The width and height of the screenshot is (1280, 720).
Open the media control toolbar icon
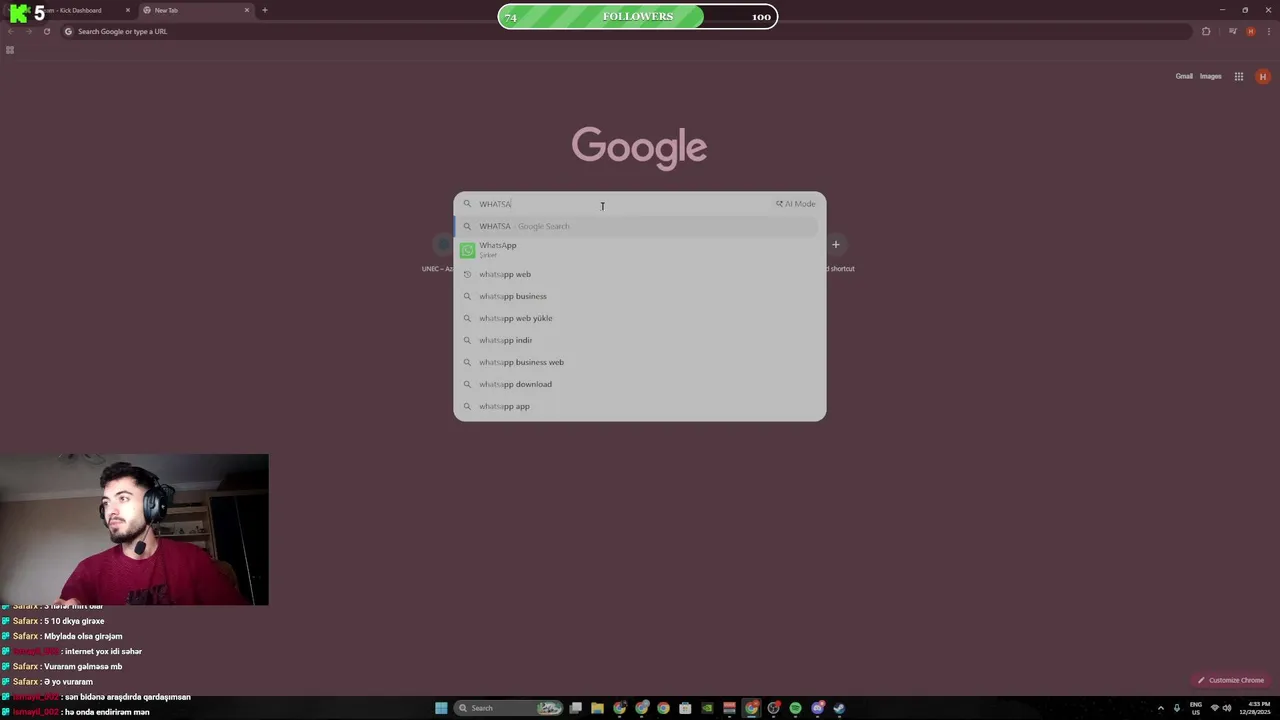coord(1233,31)
